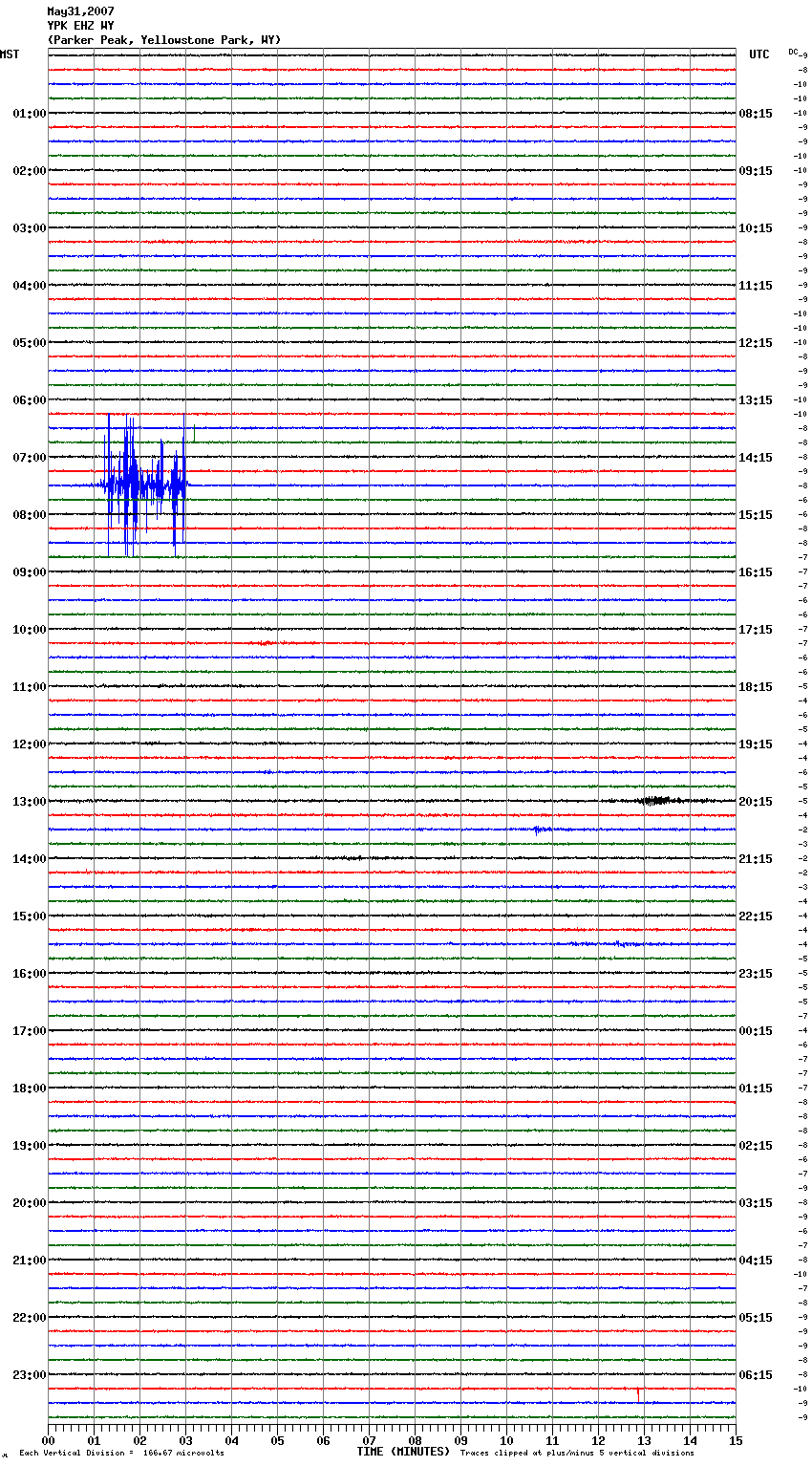Select the 12:15 UTC time label

[756, 343]
